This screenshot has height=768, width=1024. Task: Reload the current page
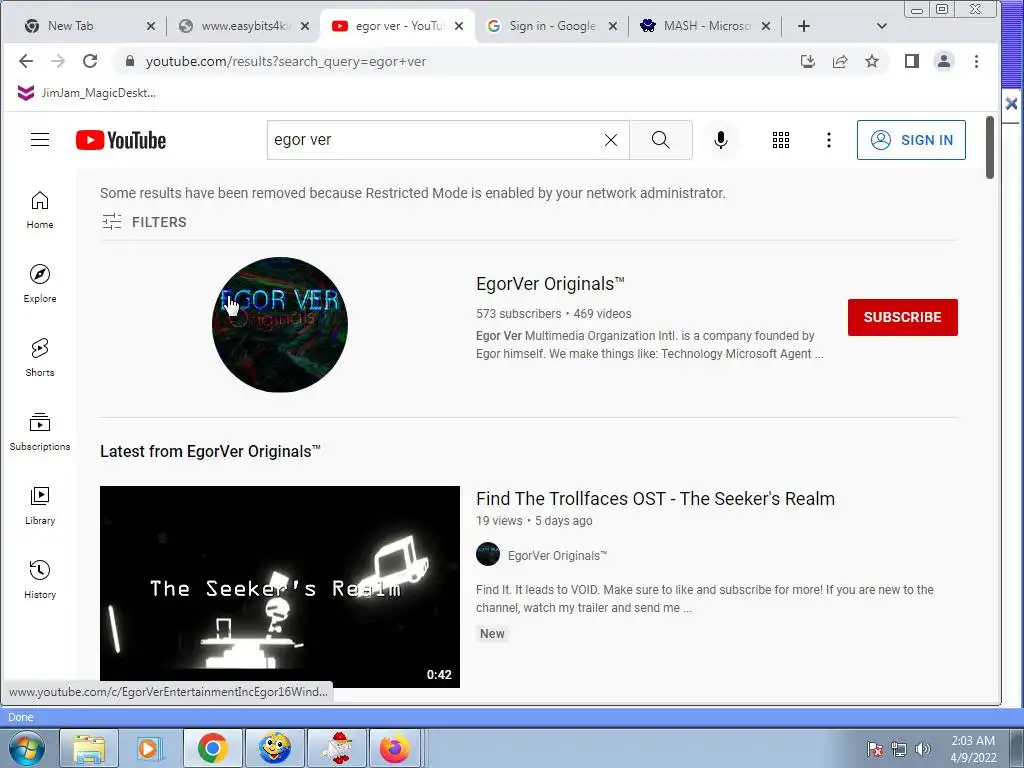tap(90, 61)
